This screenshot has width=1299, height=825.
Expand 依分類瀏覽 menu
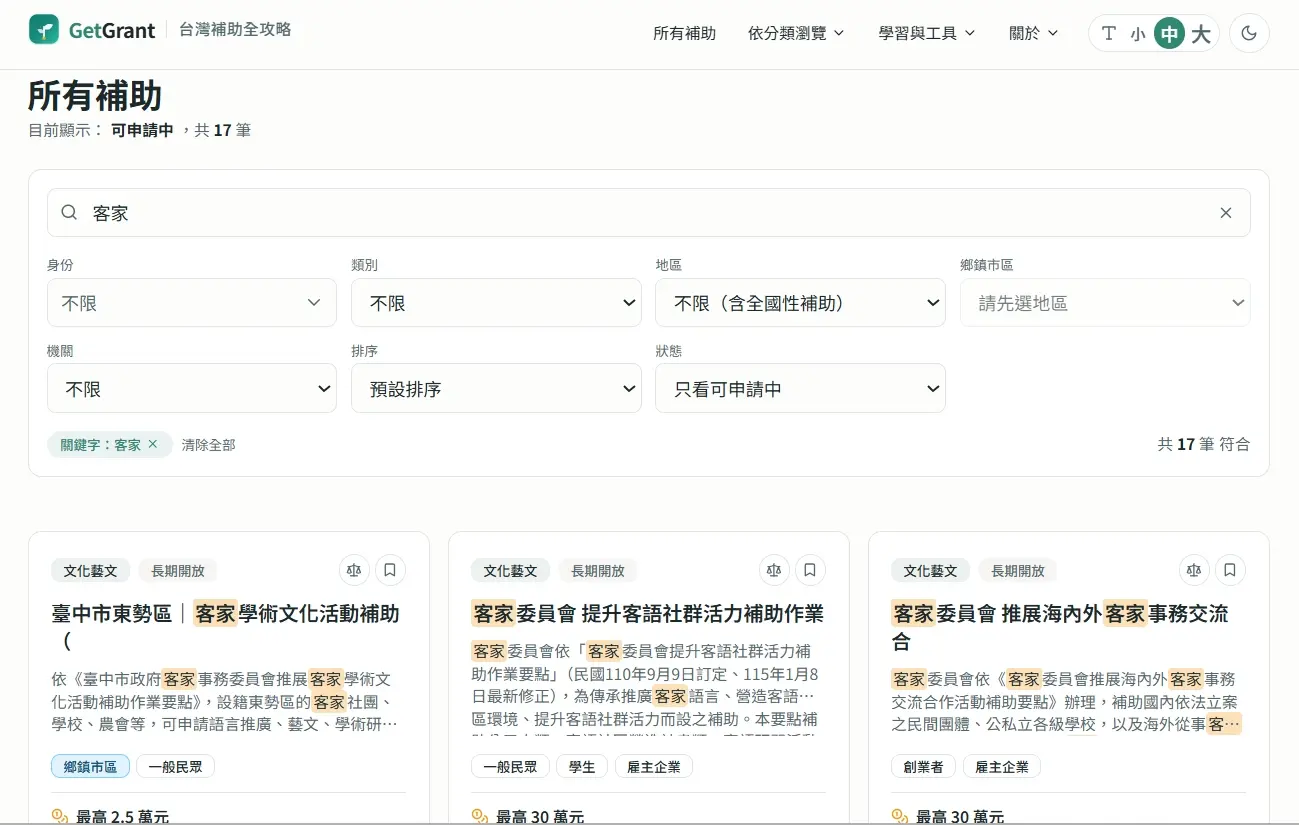click(x=796, y=33)
